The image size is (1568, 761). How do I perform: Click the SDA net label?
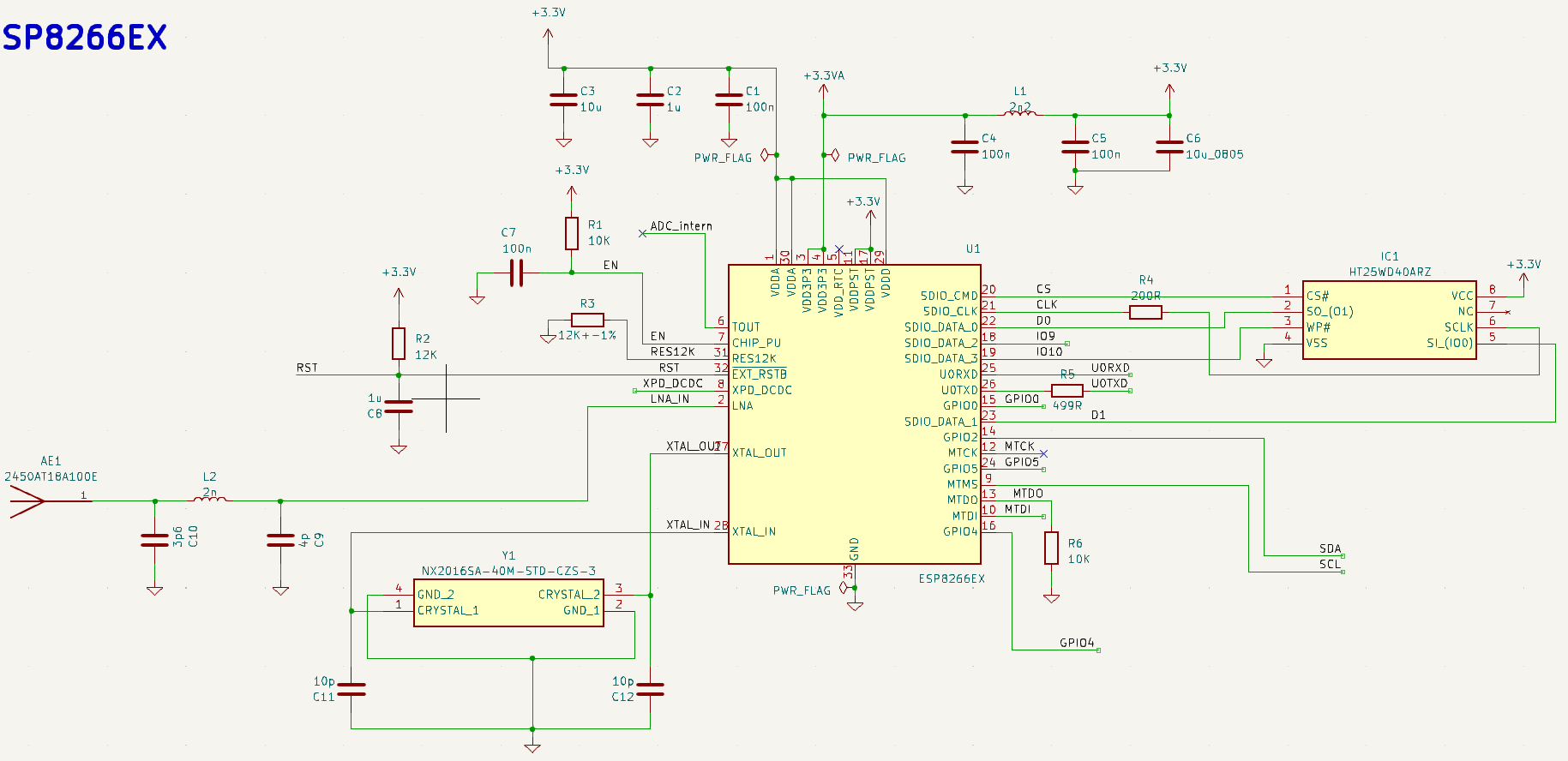[1331, 548]
